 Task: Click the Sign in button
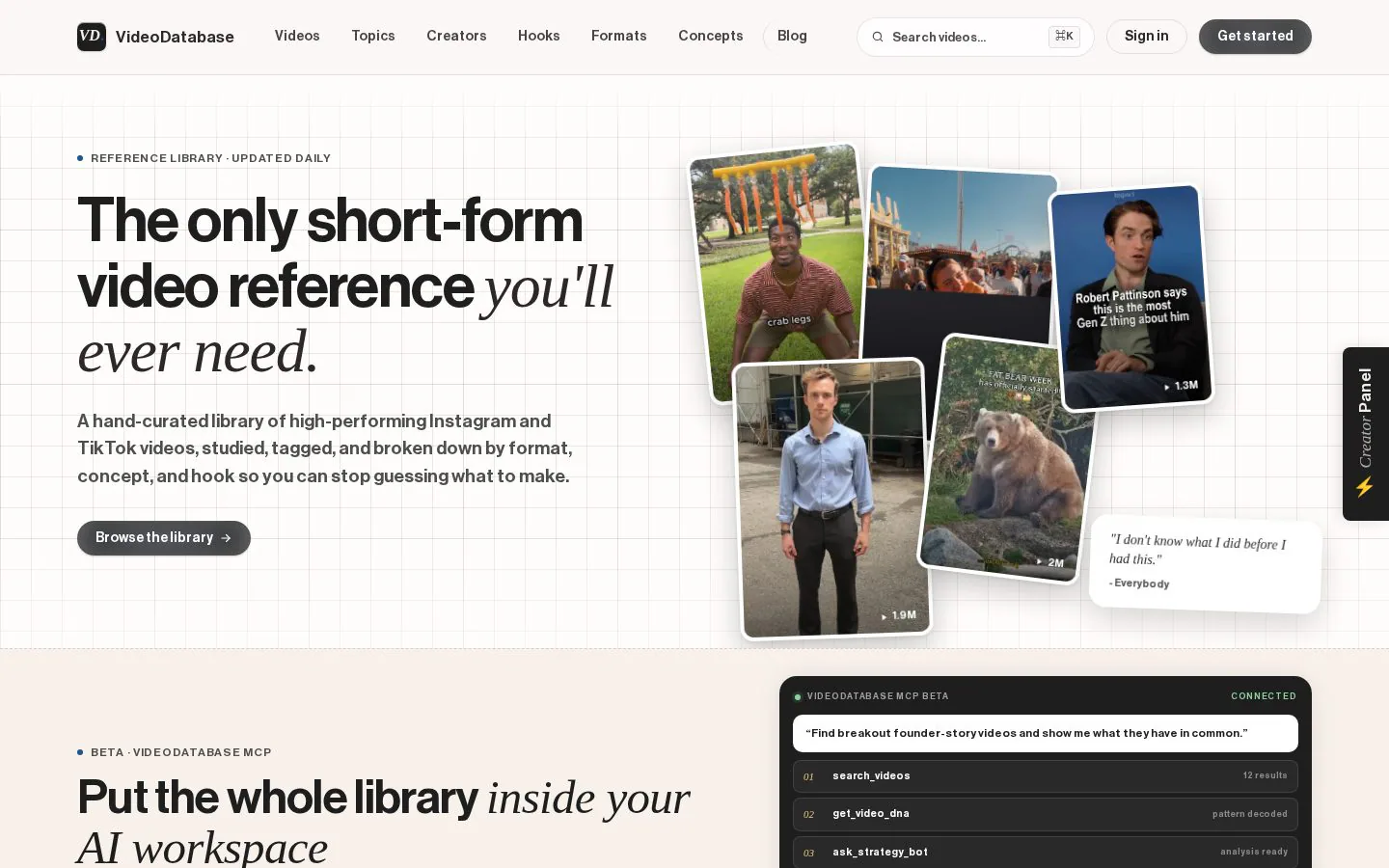click(1146, 37)
